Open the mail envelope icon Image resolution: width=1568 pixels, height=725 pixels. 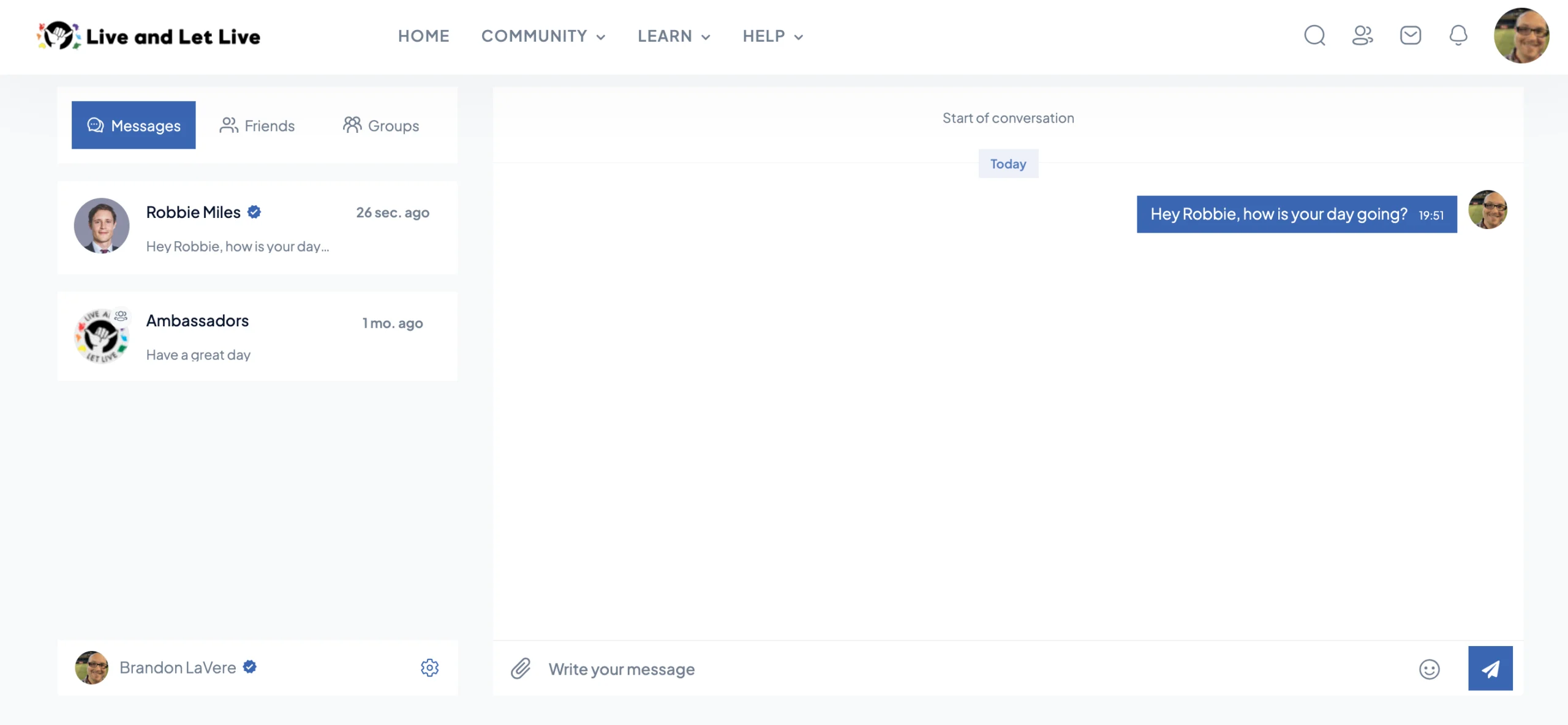(x=1410, y=36)
